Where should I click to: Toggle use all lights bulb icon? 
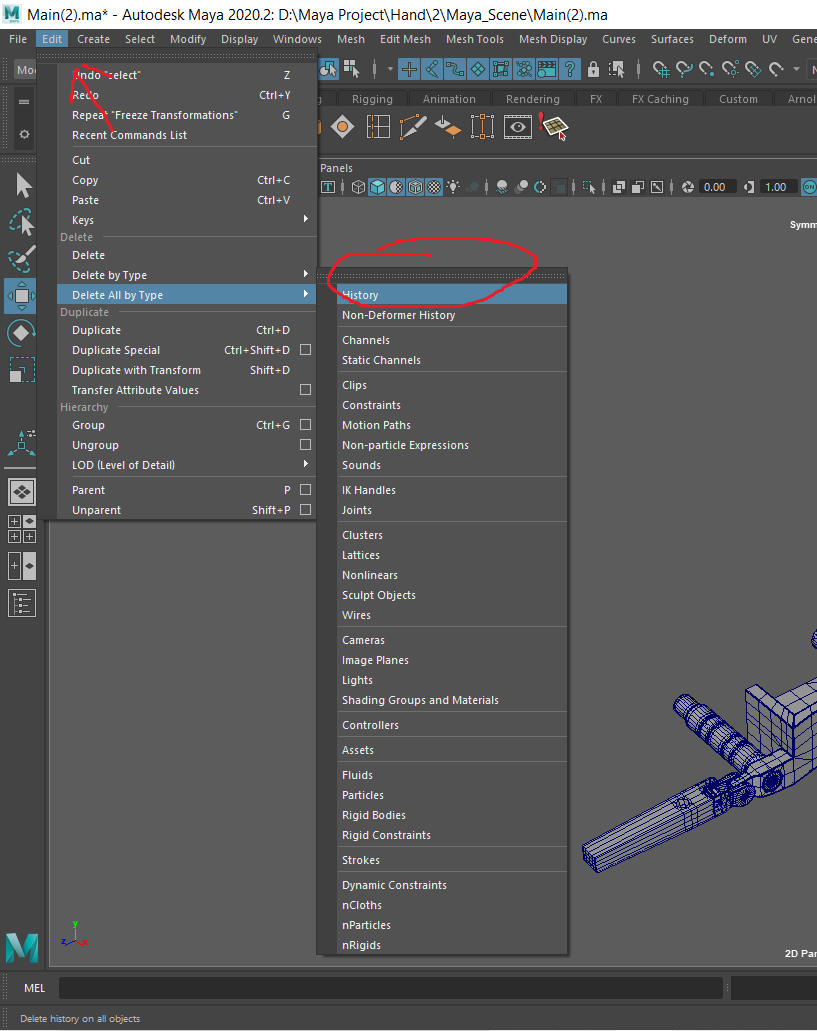click(454, 187)
